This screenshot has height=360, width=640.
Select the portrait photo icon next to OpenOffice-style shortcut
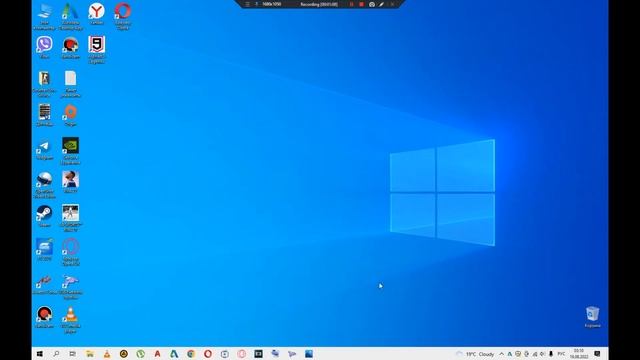(x=70, y=182)
